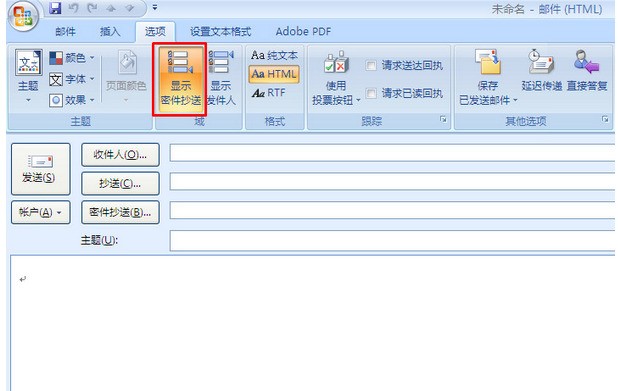Viewport: 618px width, 391px height.
Task: Click in the 主题(U) subject field
Action: pos(393,241)
